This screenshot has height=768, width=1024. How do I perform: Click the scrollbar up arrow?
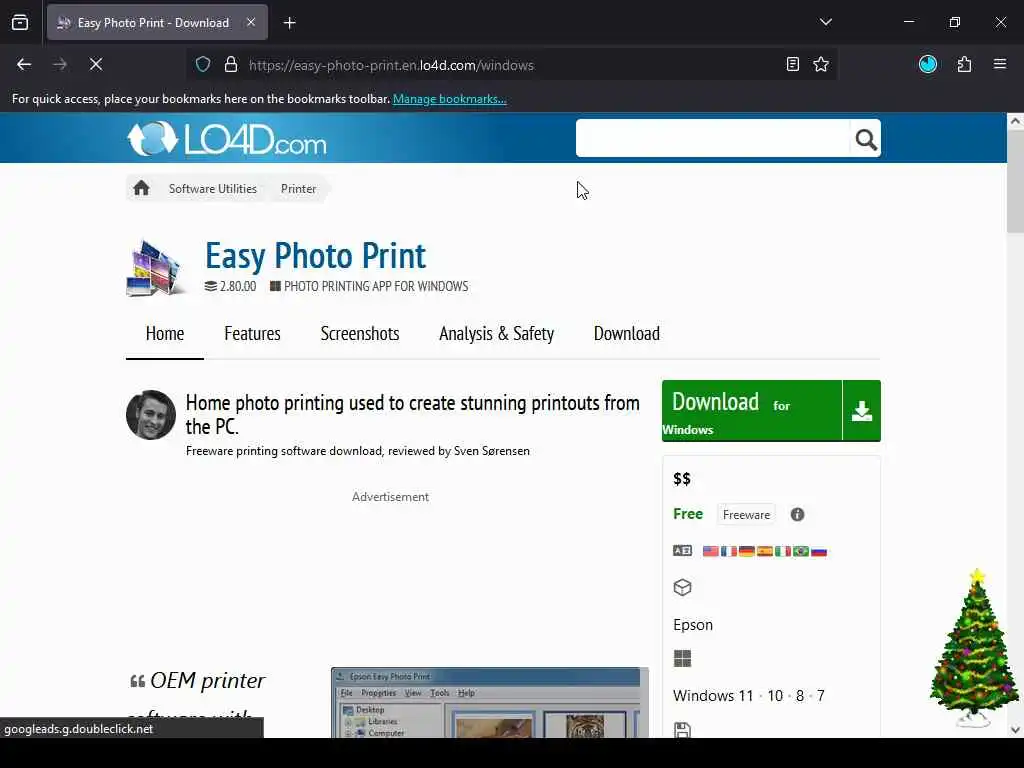click(1015, 121)
